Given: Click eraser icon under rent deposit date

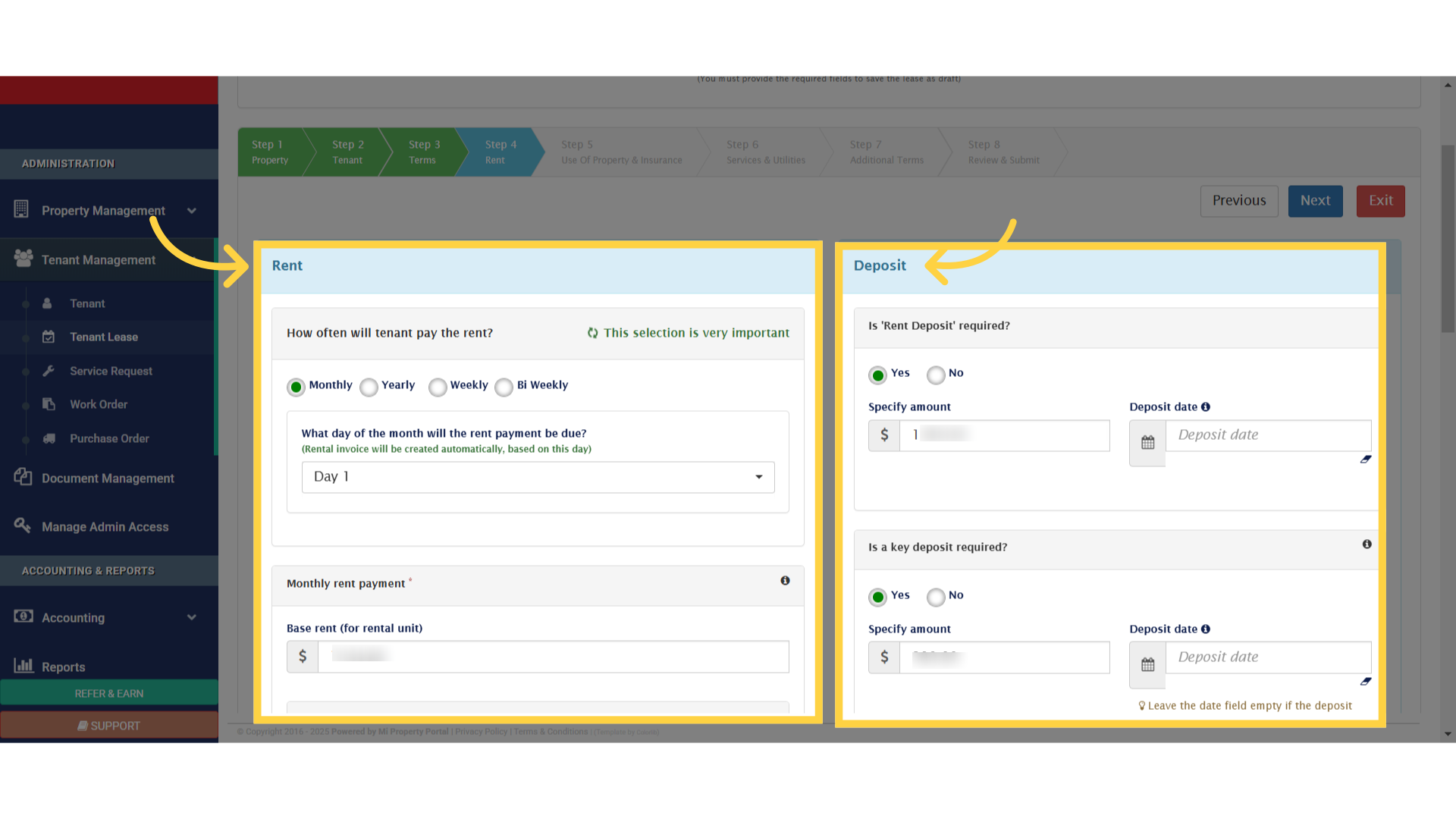Looking at the screenshot, I should click(x=1366, y=460).
